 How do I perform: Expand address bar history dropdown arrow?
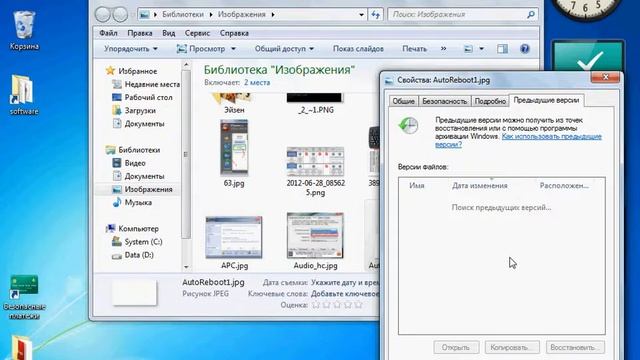click(361, 15)
